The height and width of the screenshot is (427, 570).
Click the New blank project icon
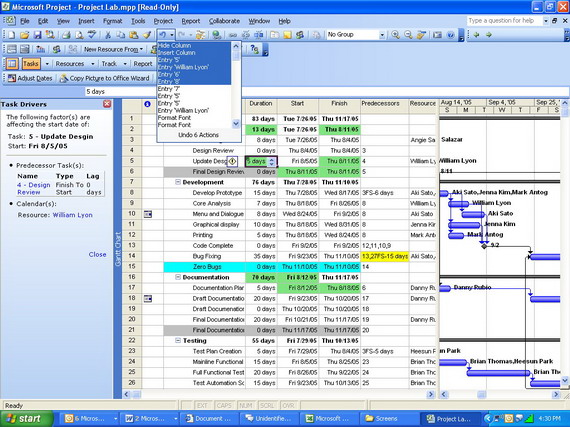pos(12,35)
